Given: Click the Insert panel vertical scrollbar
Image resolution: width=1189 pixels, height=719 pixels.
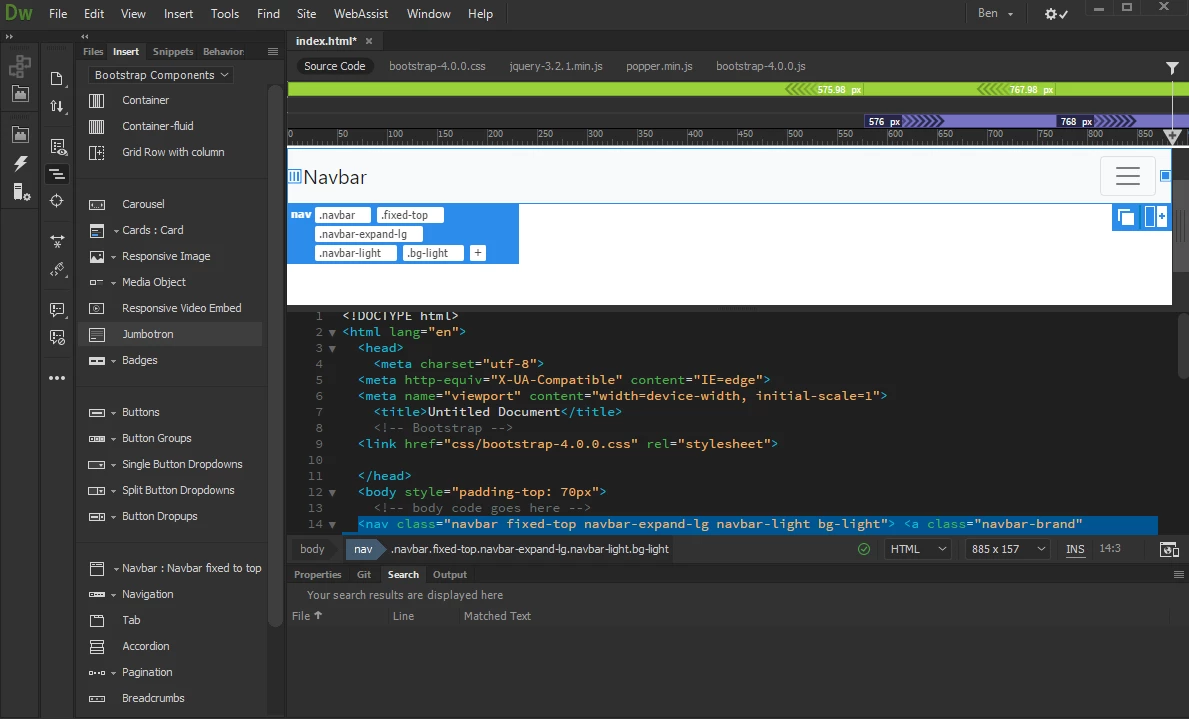Looking at the screenshot, I should click(275, 356).
